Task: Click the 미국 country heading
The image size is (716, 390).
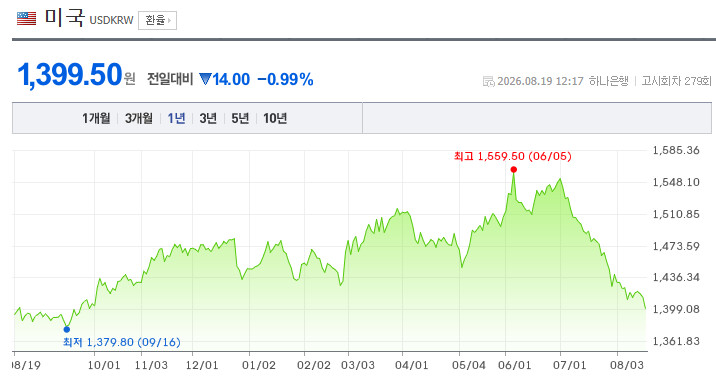Action: [x=64, y=17]
